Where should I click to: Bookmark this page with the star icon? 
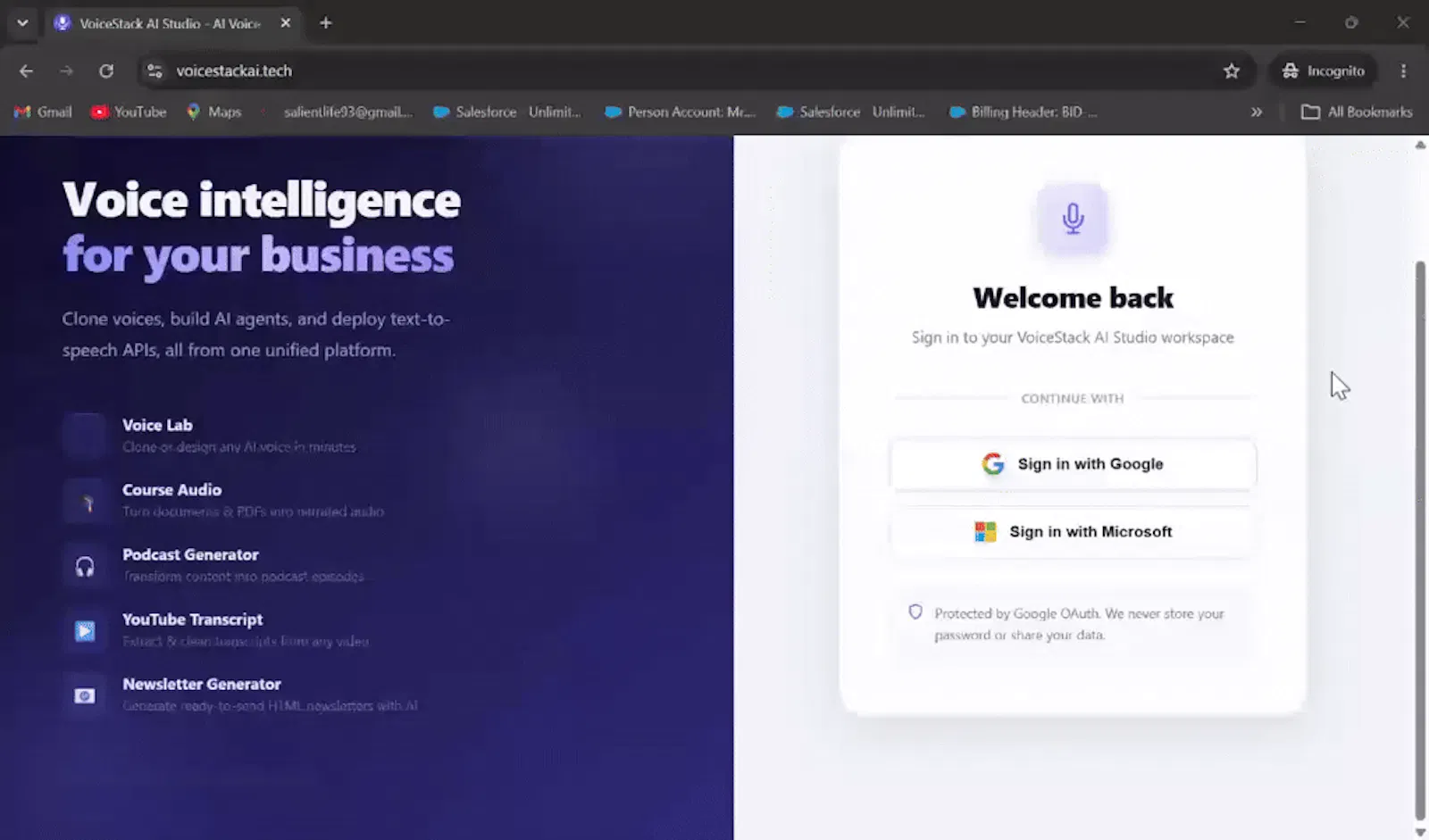[x=1232, y=71]
